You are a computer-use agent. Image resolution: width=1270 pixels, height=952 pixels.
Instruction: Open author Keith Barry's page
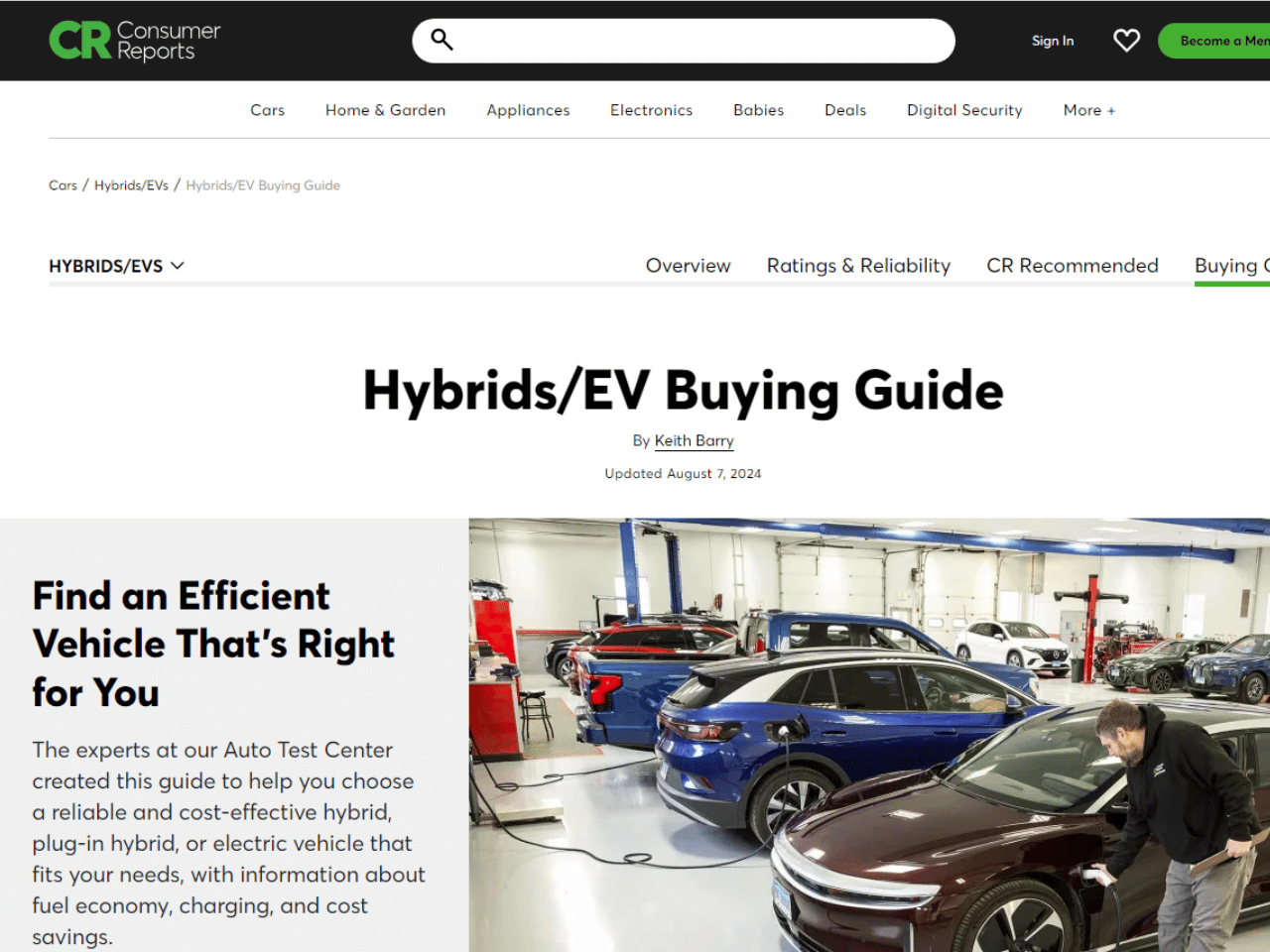(x=695, y=441)
